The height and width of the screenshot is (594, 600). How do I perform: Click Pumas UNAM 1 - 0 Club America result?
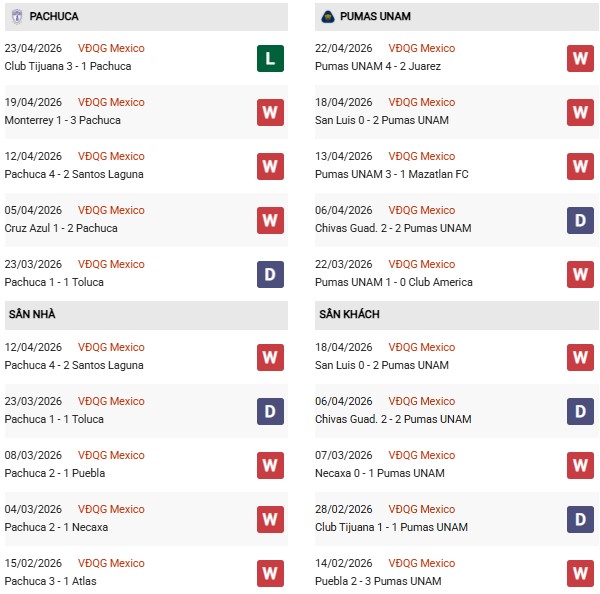coord(393,282)
